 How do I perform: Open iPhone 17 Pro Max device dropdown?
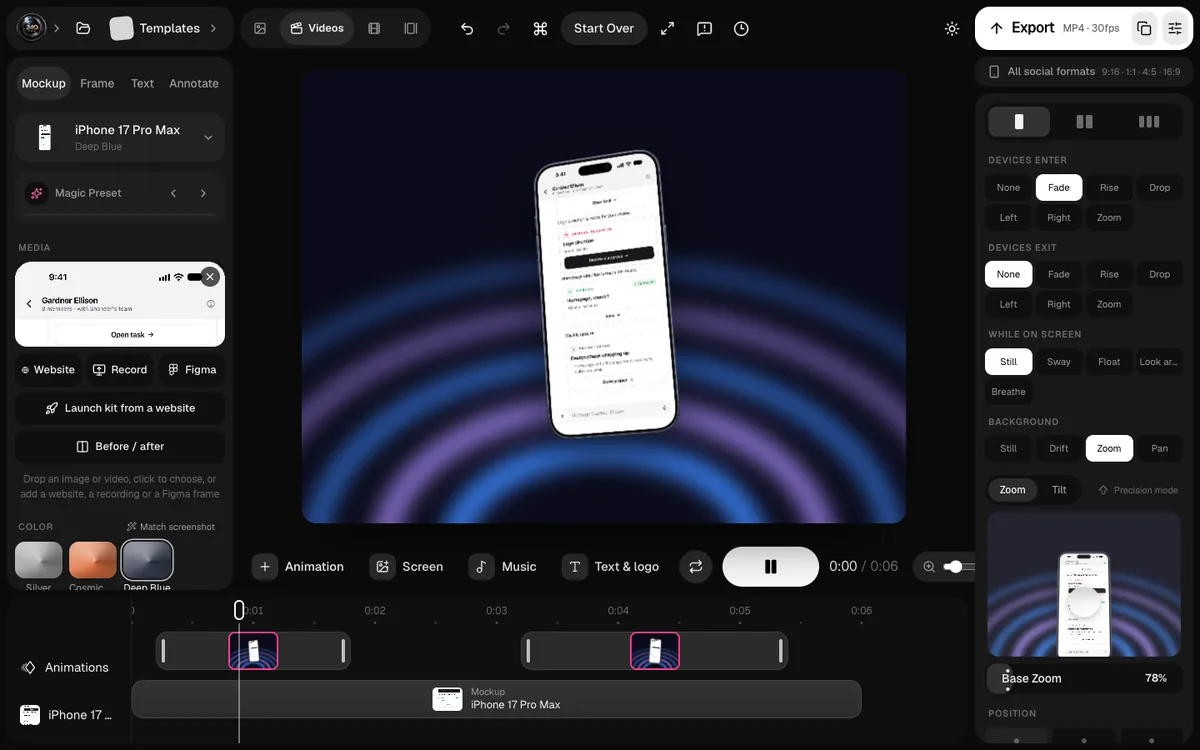click(120, 137)
